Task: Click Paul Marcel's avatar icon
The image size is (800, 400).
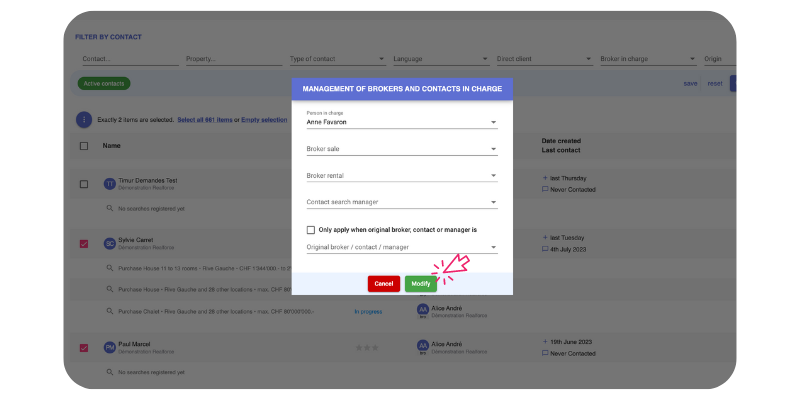Action: (110, 348)
